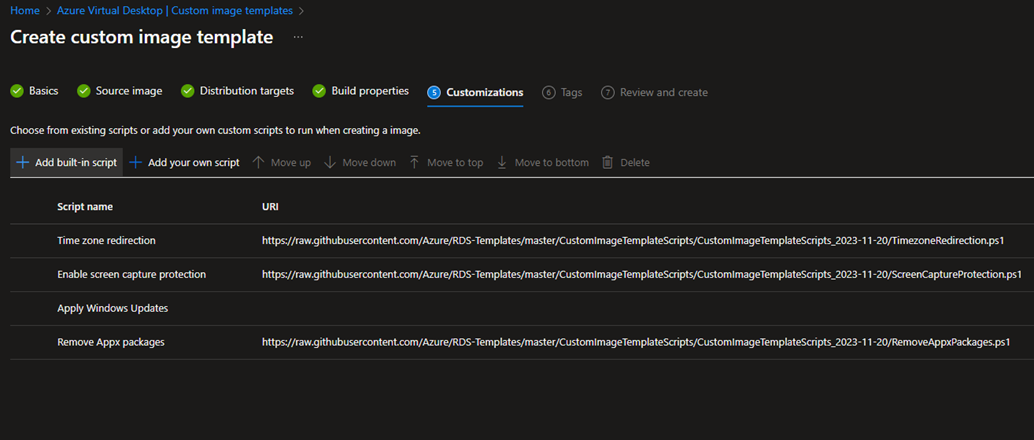Click the ScreenCaptureProtection.ps1 URI

(642, 274)
